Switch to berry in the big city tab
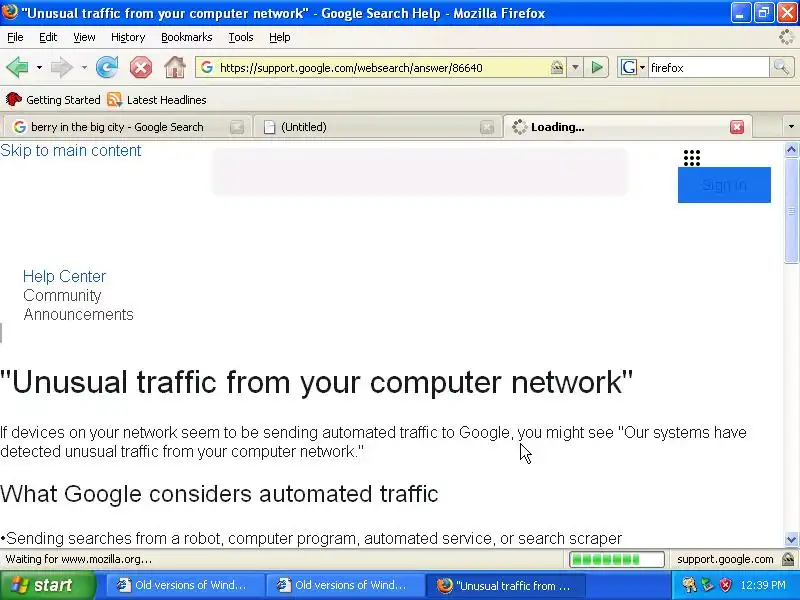This screenshot has height=600, width=800. click(117, 127)
